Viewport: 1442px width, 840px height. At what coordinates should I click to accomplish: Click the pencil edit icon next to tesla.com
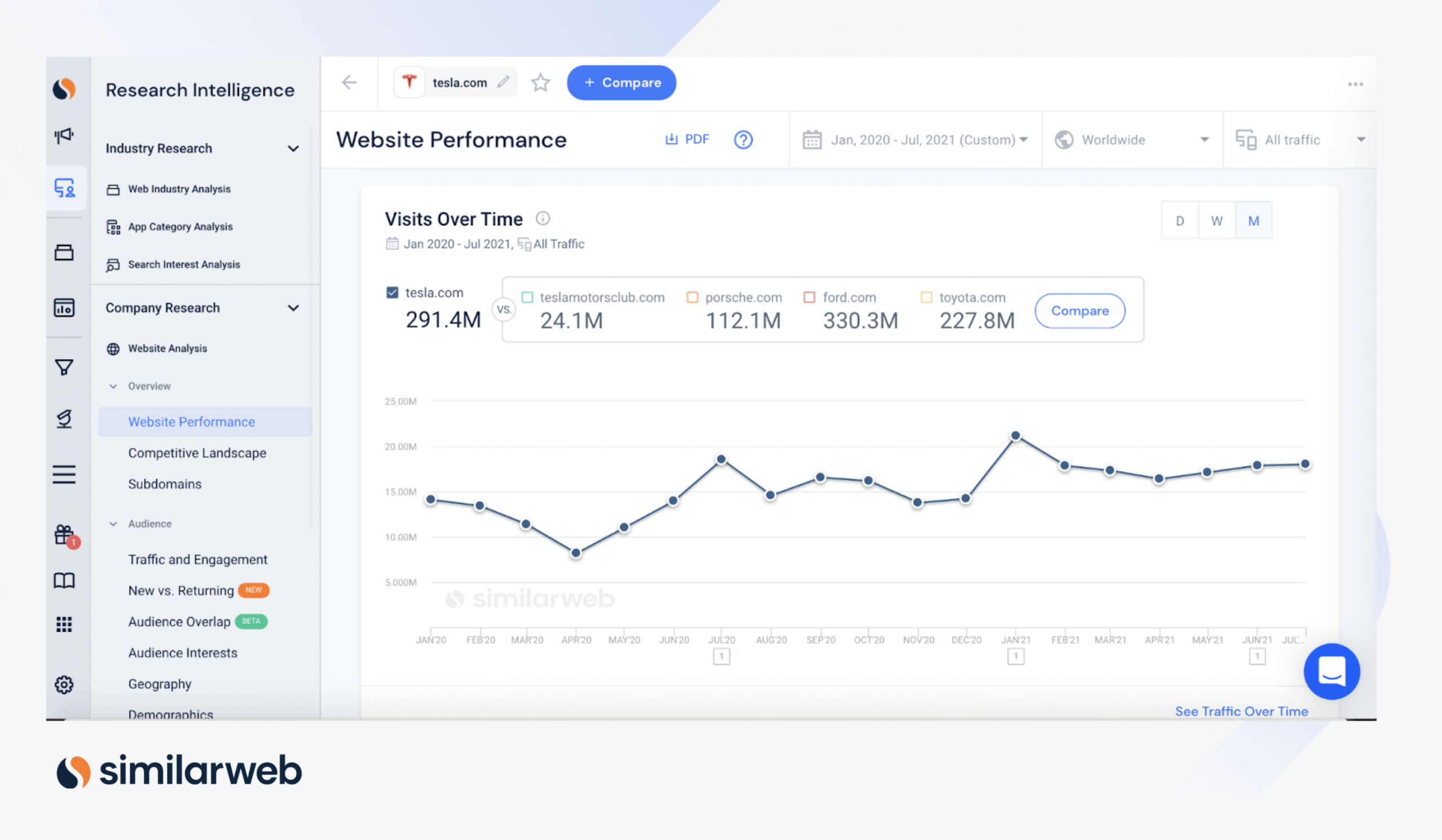[x=503, y=82]
